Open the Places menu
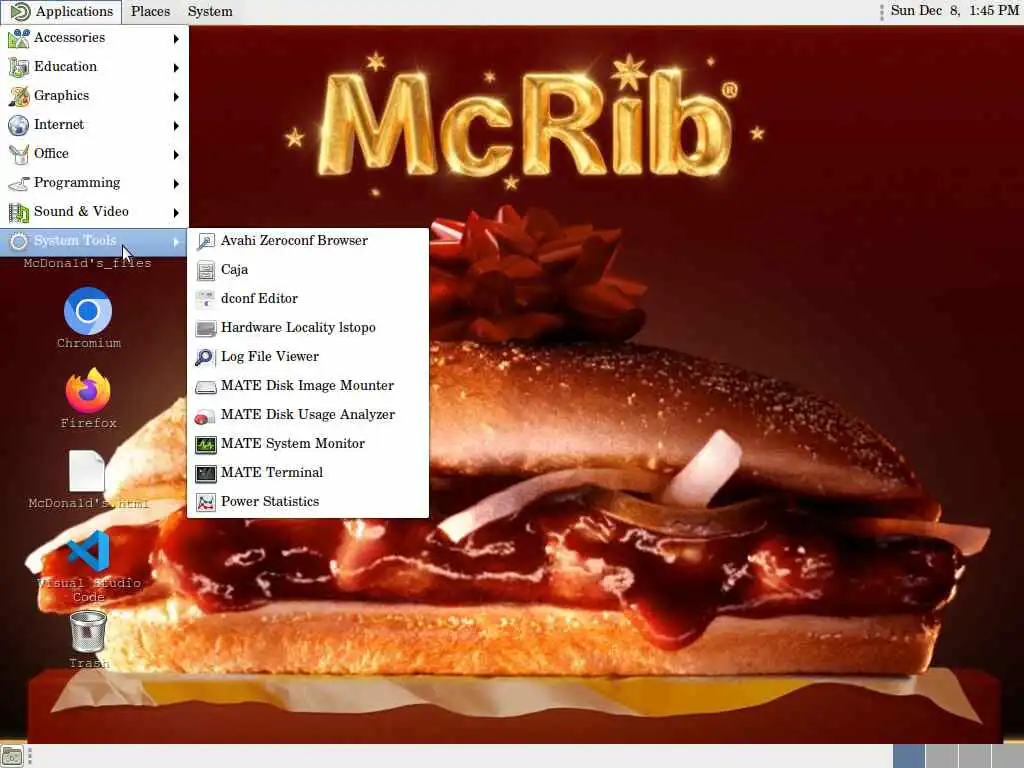The width and height of the screenshot is (1024, 768). [150, 11]
